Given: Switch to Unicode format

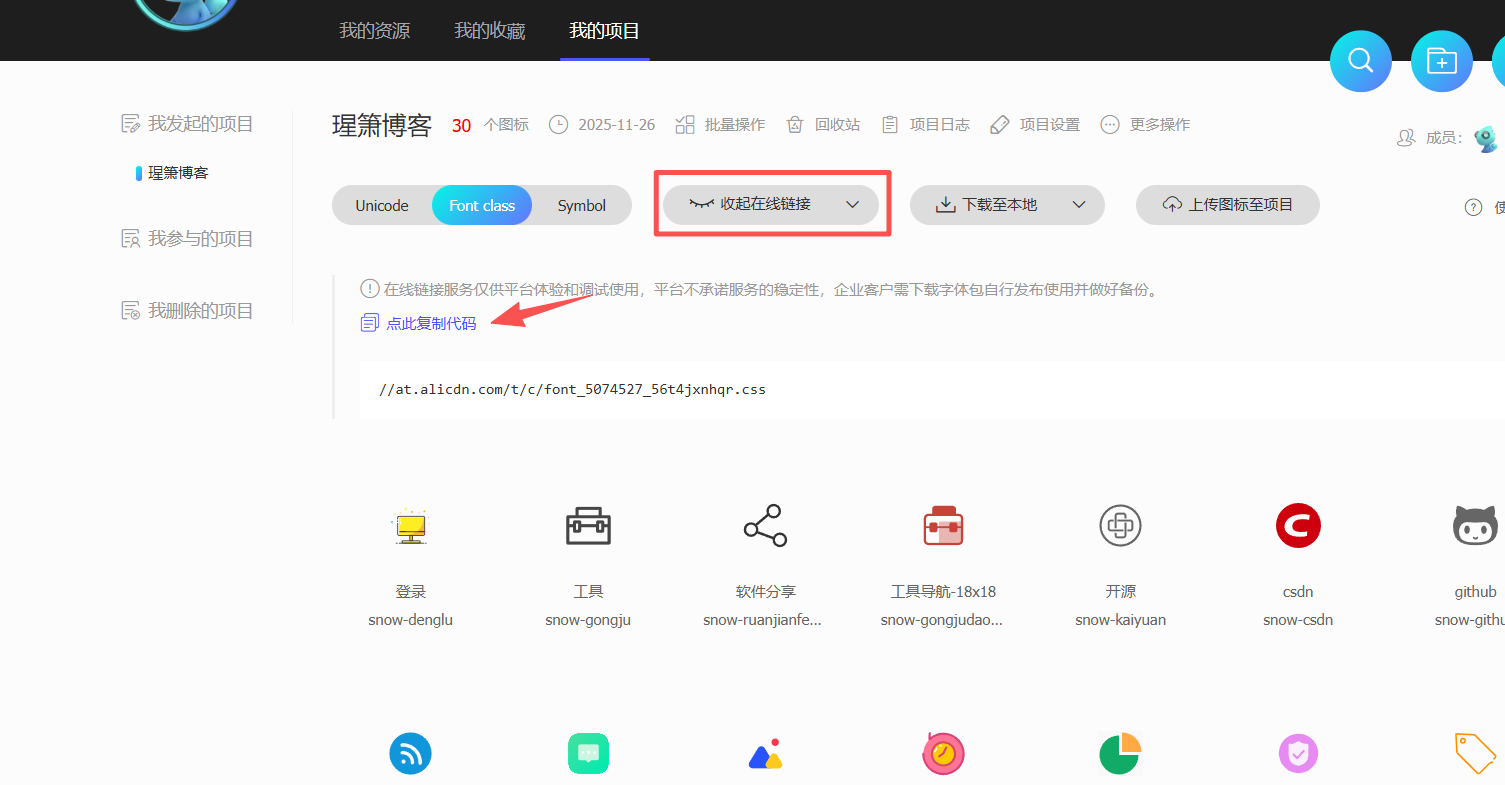Looking at the screenshot, I should coord(382,206).
